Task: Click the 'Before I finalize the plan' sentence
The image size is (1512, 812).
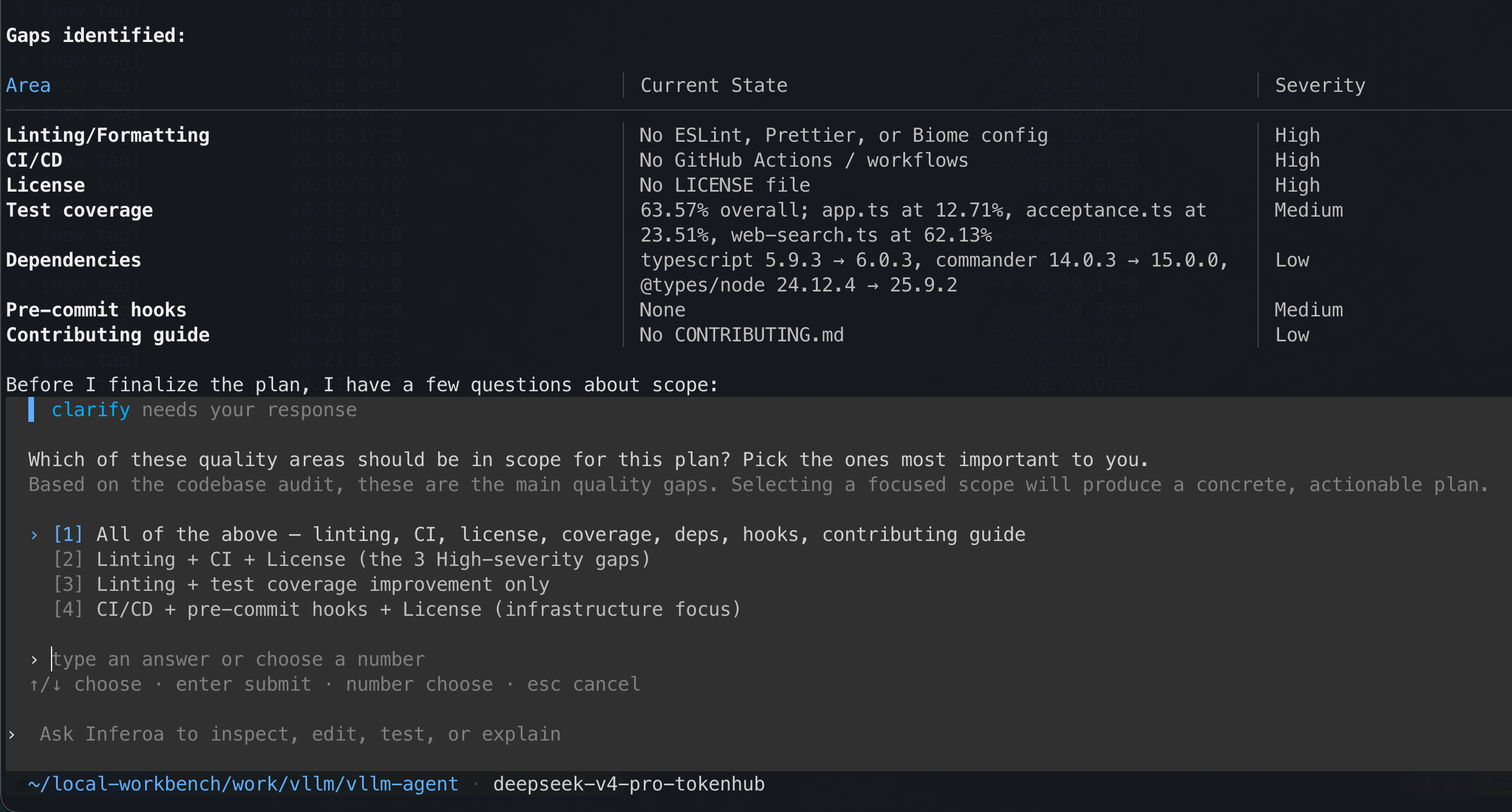Action: [x=362, y=384]
